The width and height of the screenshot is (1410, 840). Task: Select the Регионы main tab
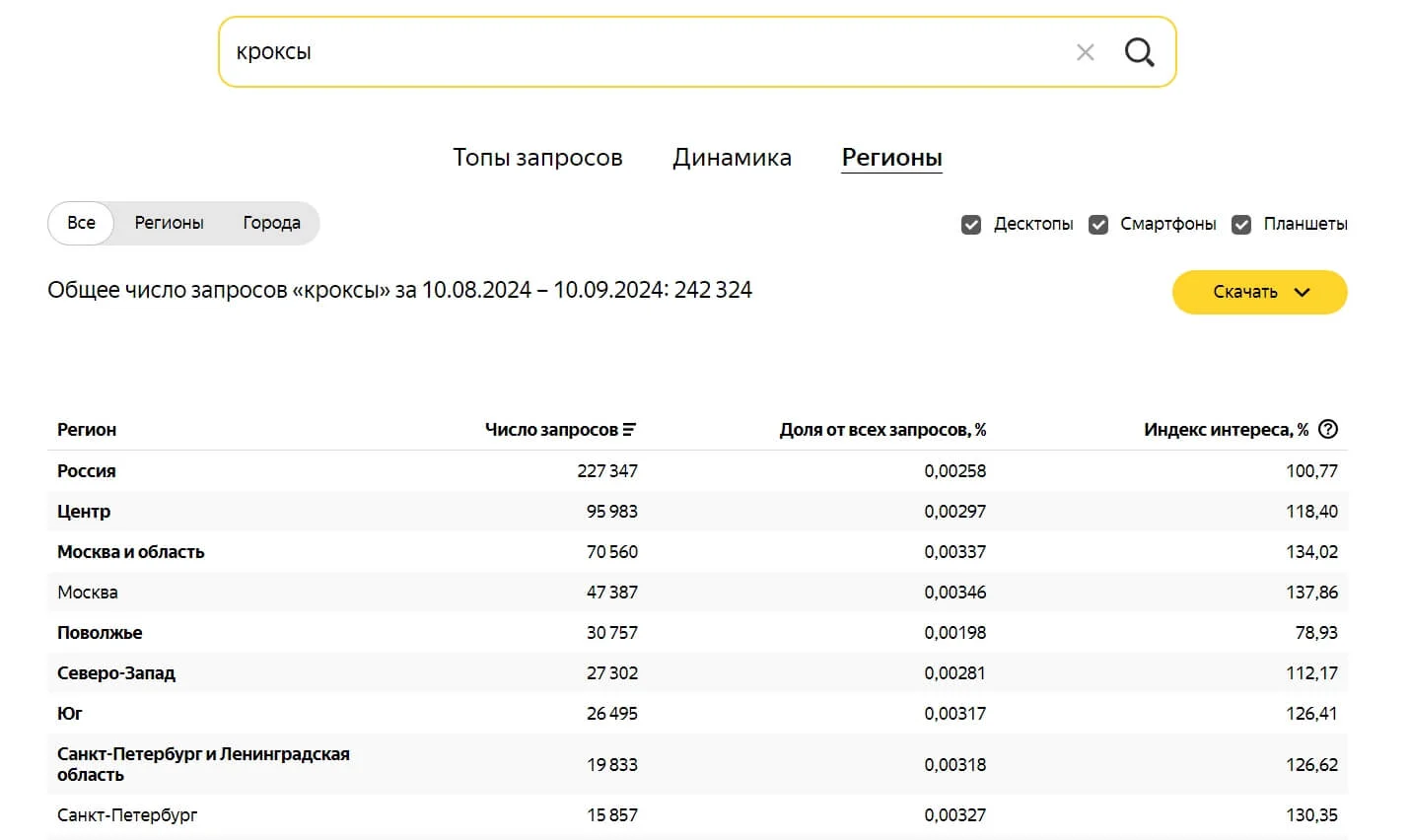(891, 158)
